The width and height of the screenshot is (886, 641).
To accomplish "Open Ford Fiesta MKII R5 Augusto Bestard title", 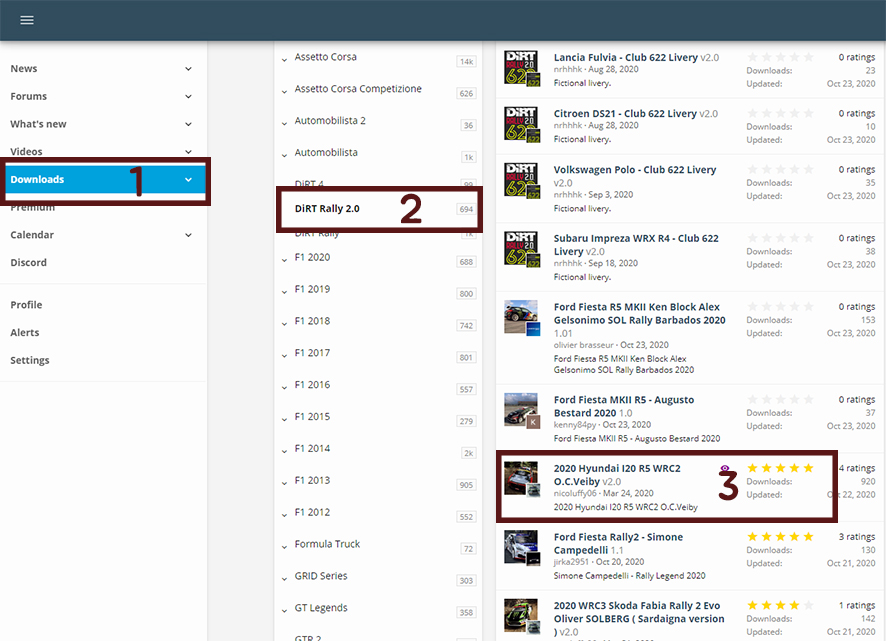I will 624,406.
